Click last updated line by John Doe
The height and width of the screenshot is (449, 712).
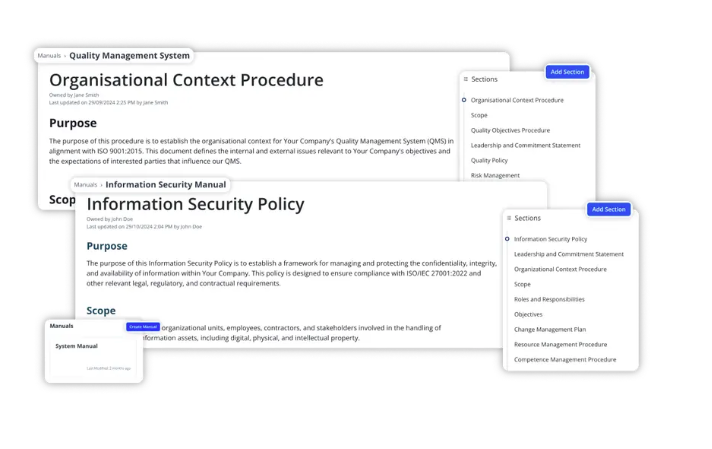point(144,227)
